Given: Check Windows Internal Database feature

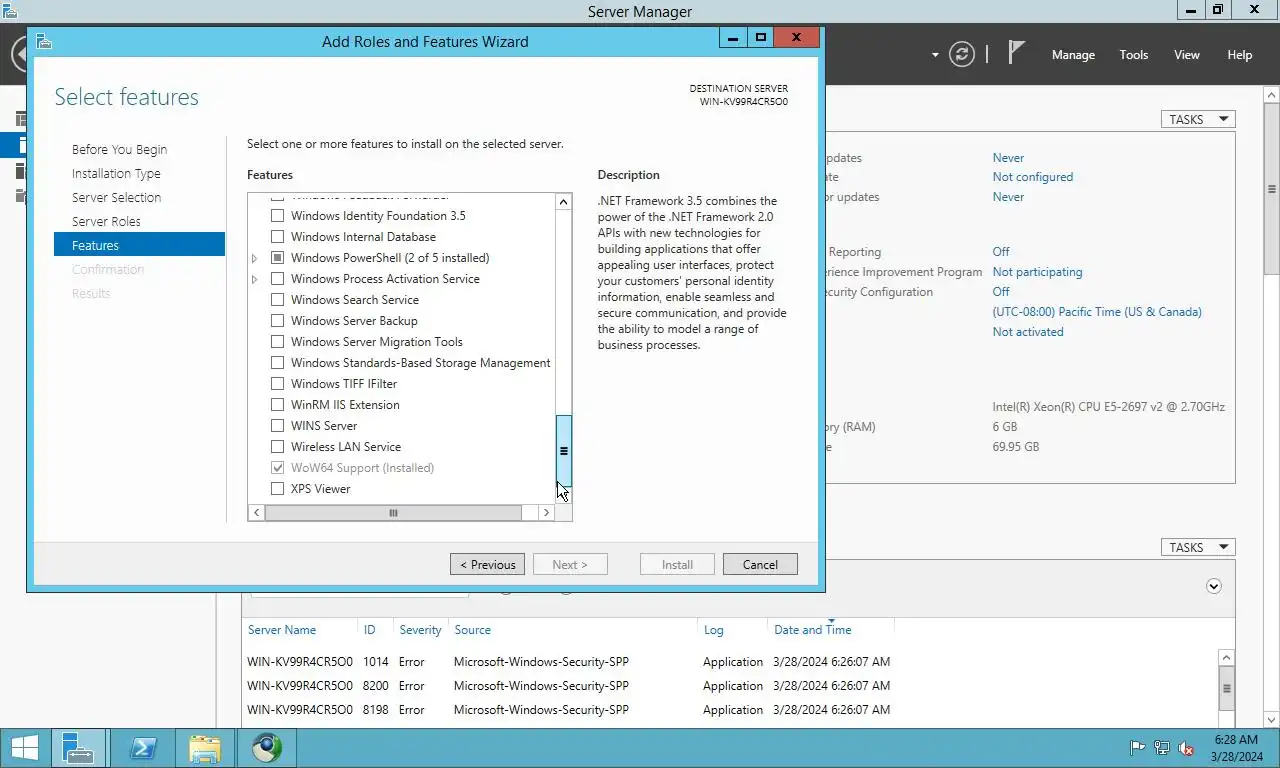Looking at the screenshot, I should pyautogui.click(x=278, y=237).
